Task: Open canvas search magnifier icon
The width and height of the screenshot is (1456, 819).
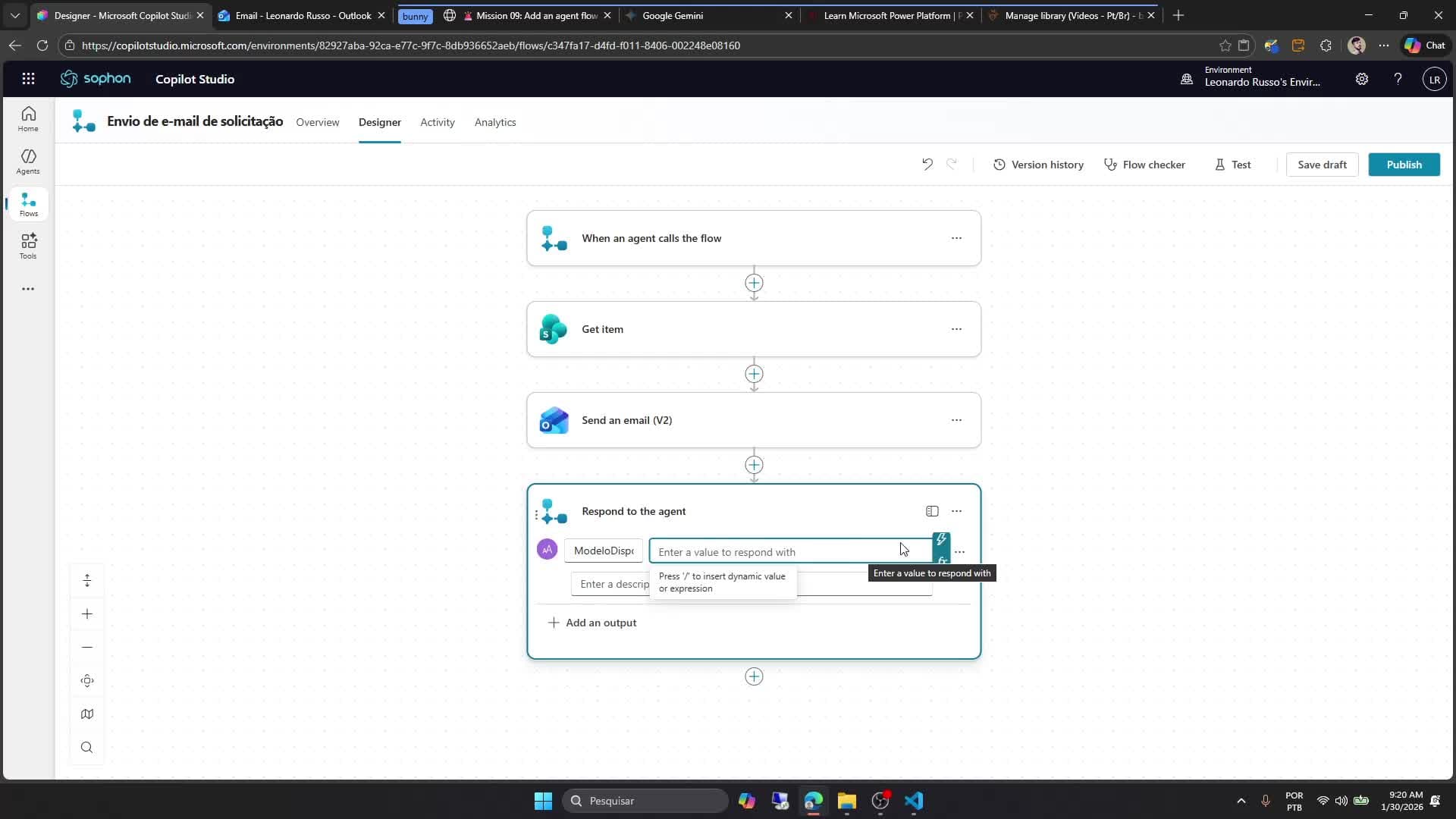Action: (x=87, y=747)
